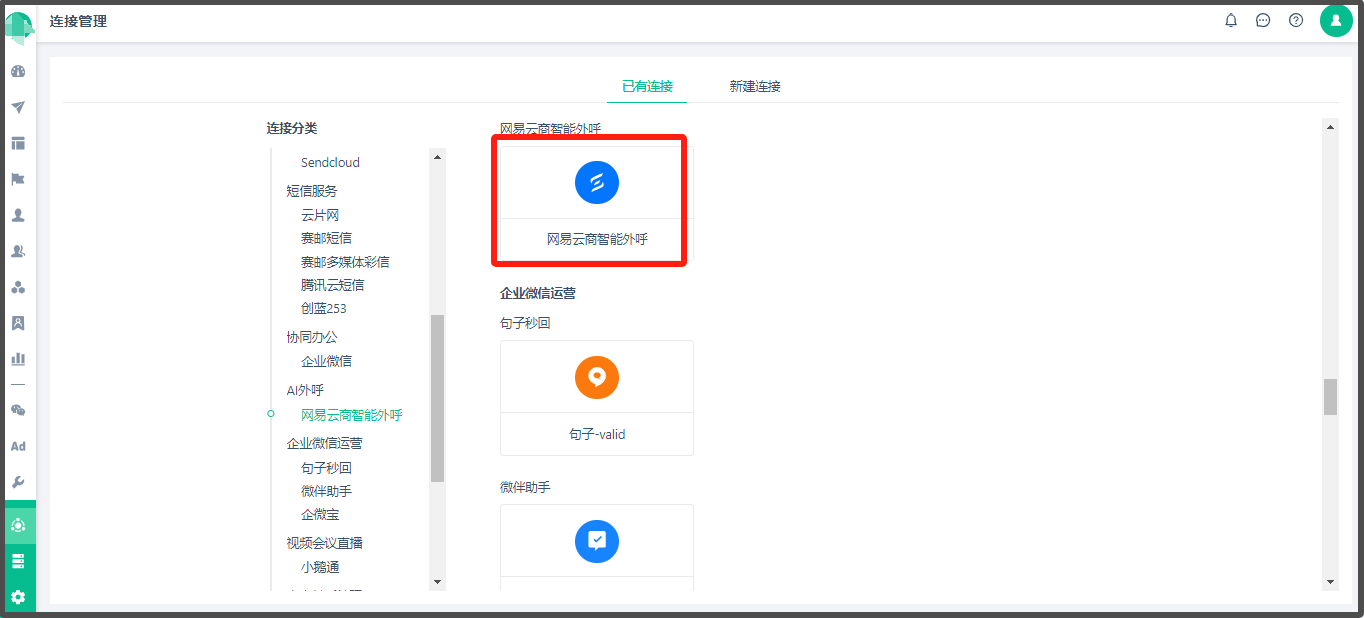Image resolution: width=1364 pixels, height=618 pixels.
Task: Click the 企业微信运营 section heading in content
Action: (x=538, y=293)
